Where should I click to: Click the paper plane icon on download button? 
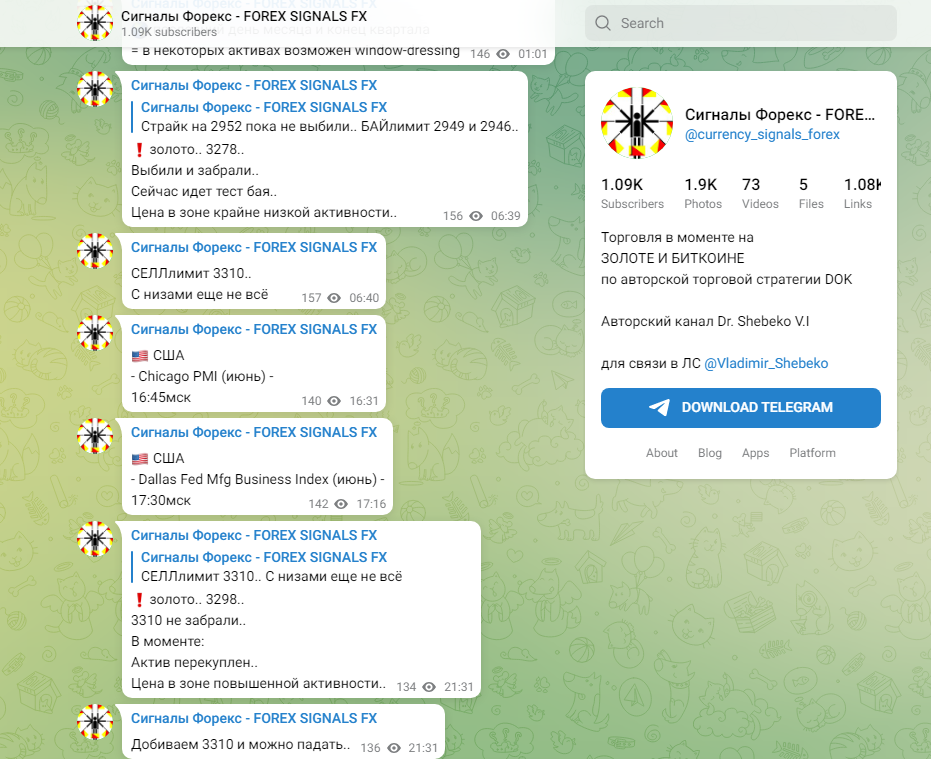click(x=659, y=407)
